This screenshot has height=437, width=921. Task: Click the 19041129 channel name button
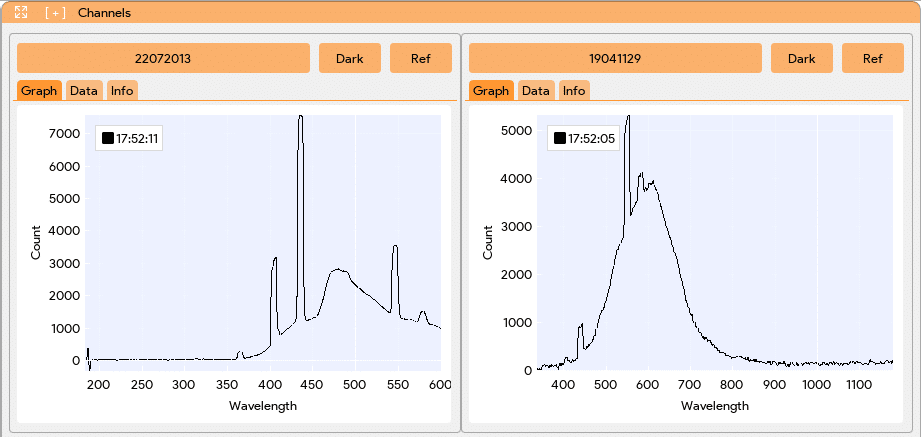[615, 58]
